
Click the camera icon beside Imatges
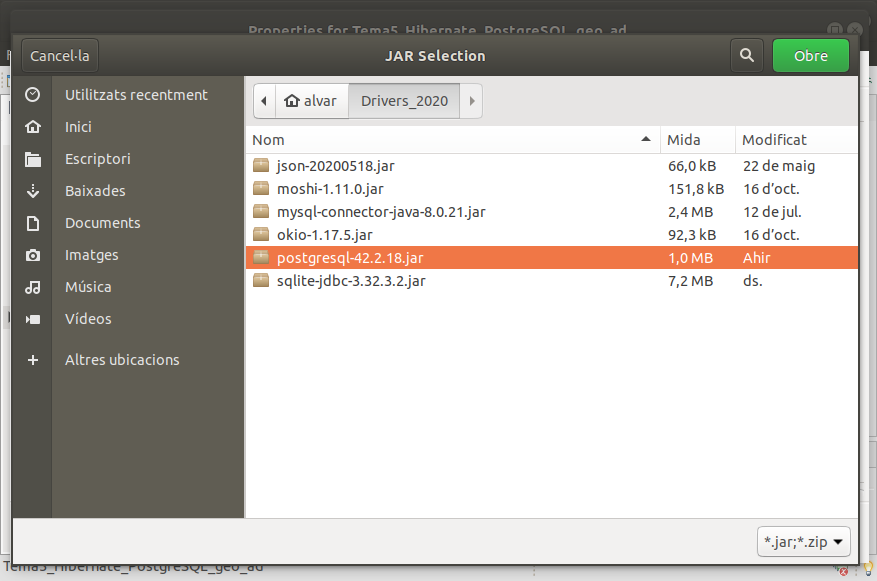[x=32, y=256]
